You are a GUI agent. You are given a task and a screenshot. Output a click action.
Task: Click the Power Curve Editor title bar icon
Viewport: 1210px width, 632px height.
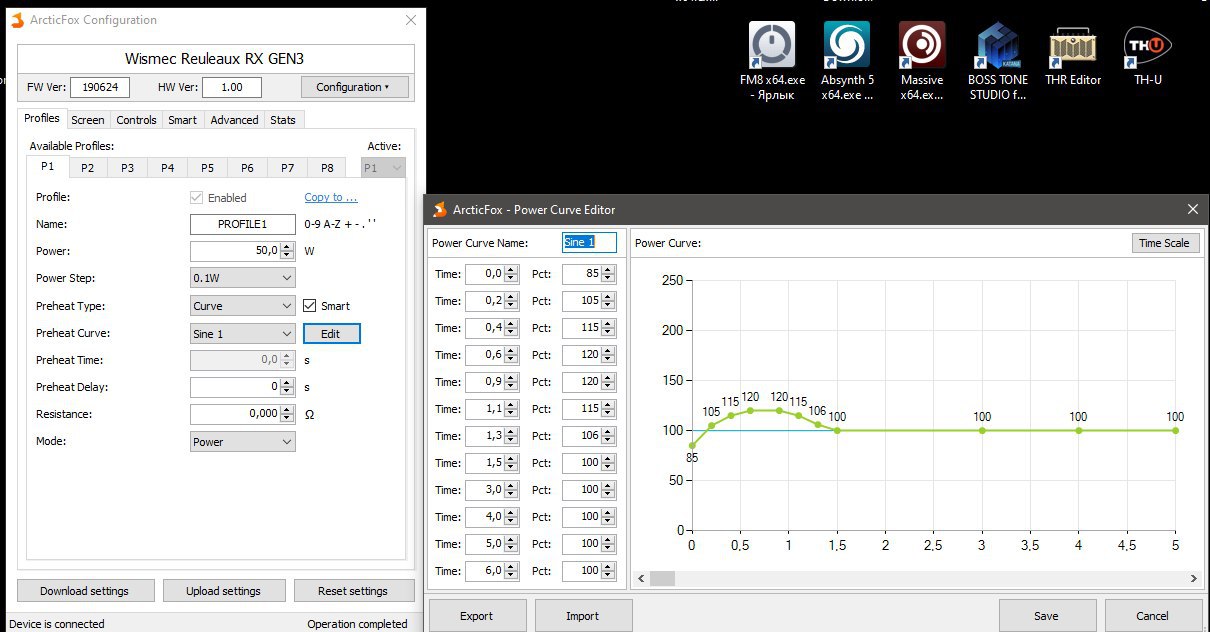[x=438, y=209]
